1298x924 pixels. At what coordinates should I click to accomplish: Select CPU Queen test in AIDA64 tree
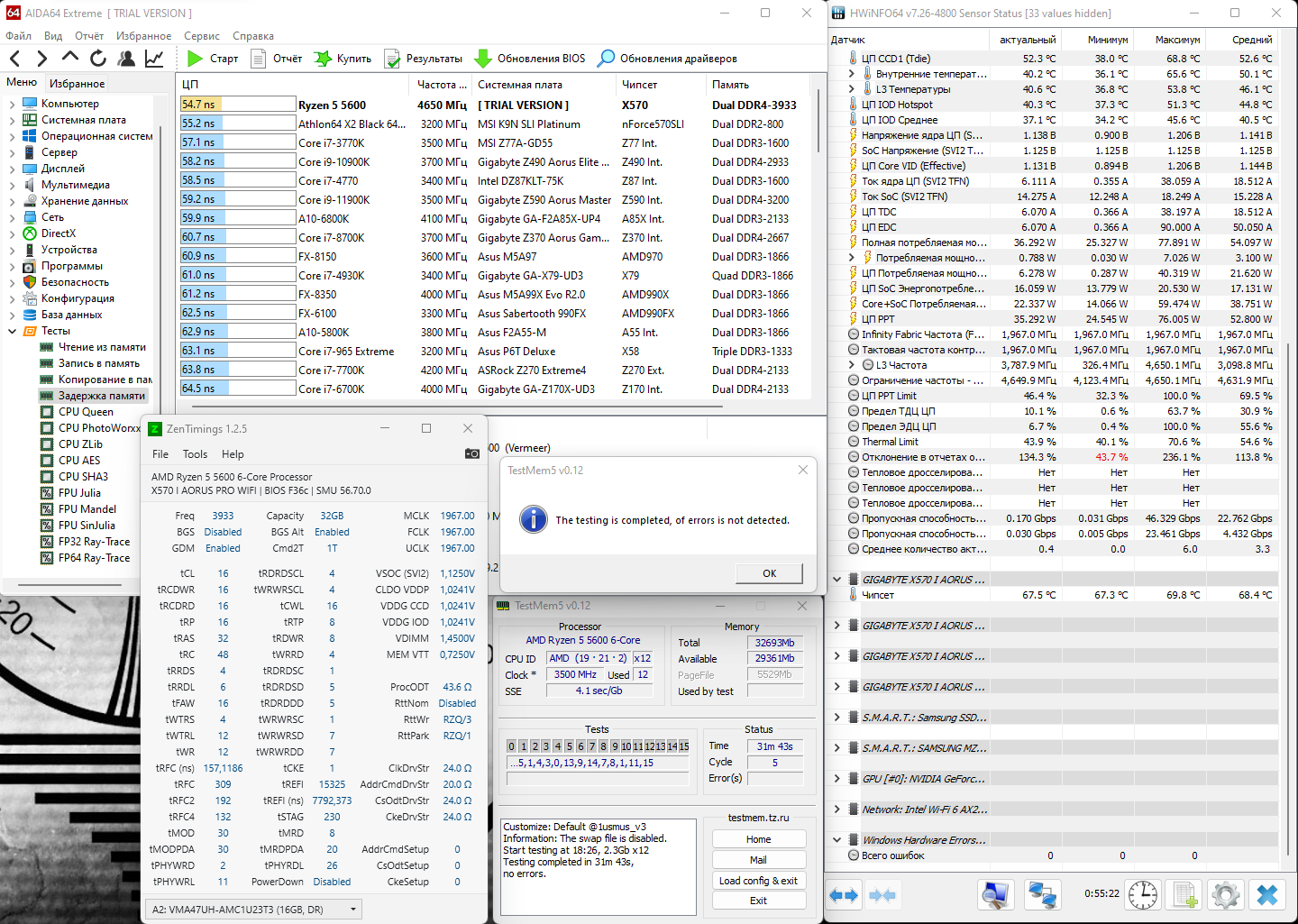pyautogui.click(x=86, y=412)
